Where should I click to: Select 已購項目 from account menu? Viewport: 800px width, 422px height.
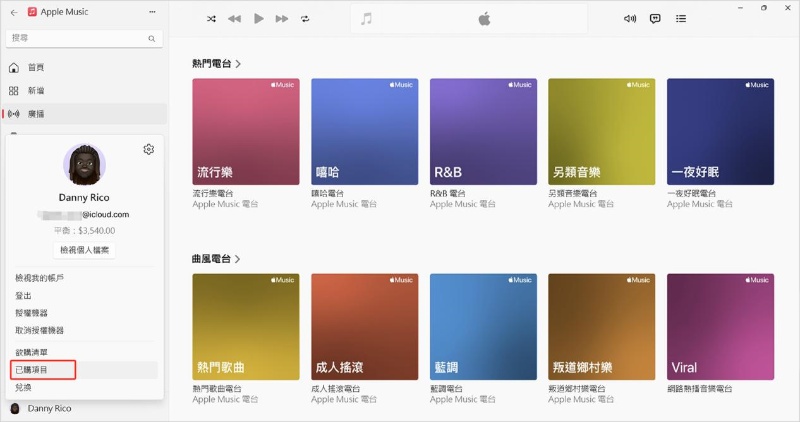click(30, 370)
